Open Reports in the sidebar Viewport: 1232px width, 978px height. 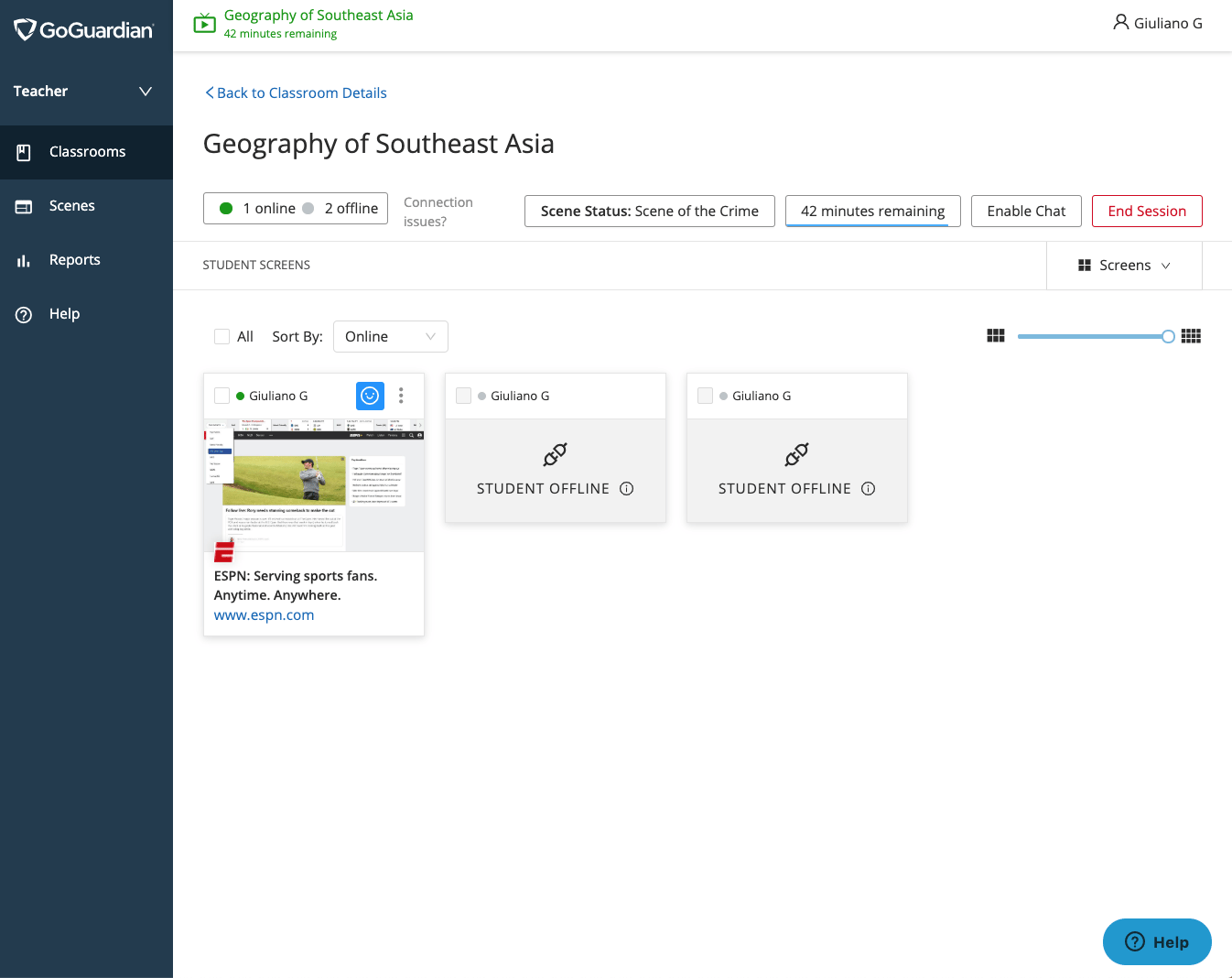click(x=86, y=260)
